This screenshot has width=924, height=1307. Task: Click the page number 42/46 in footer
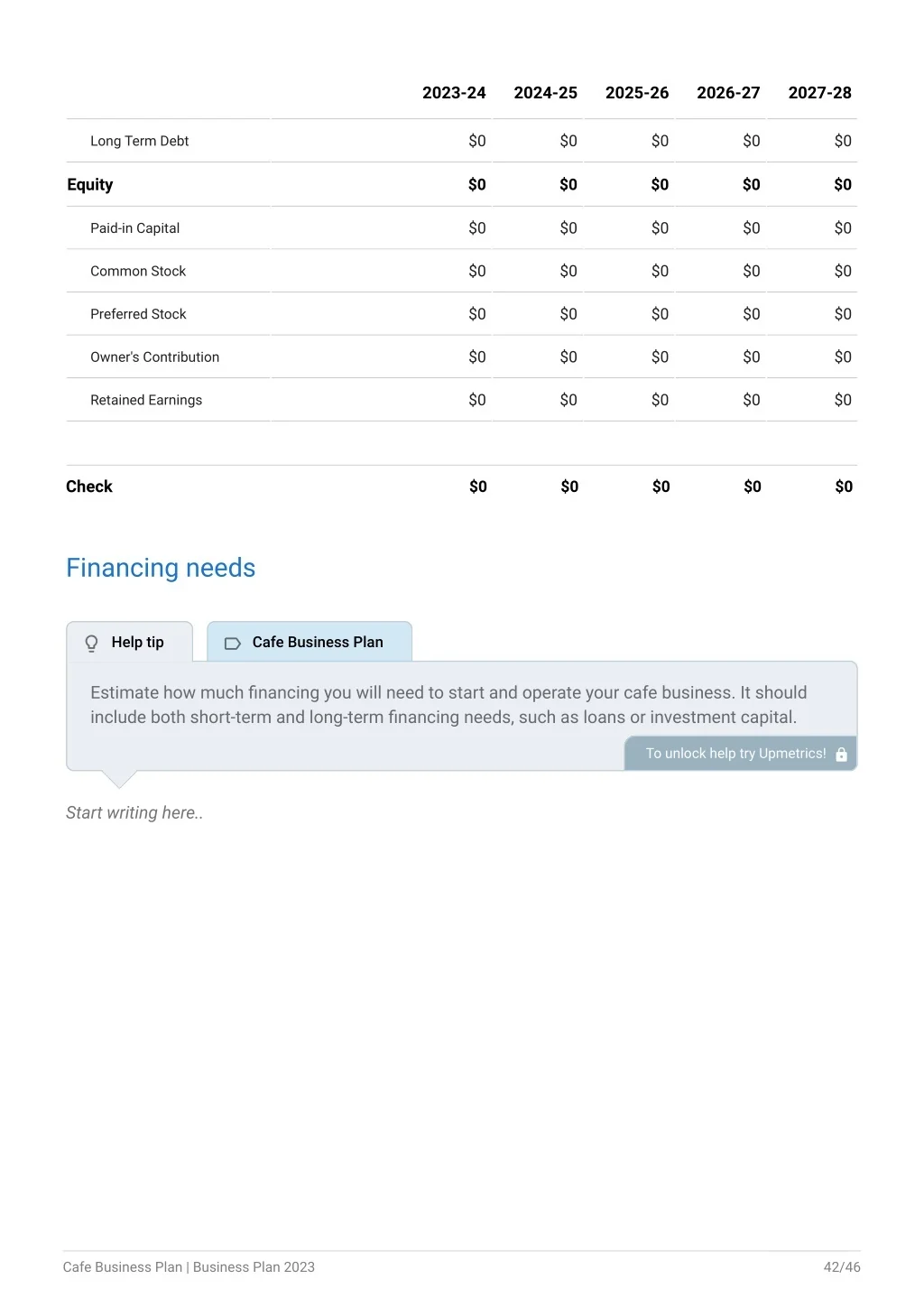coord(842,1267)
